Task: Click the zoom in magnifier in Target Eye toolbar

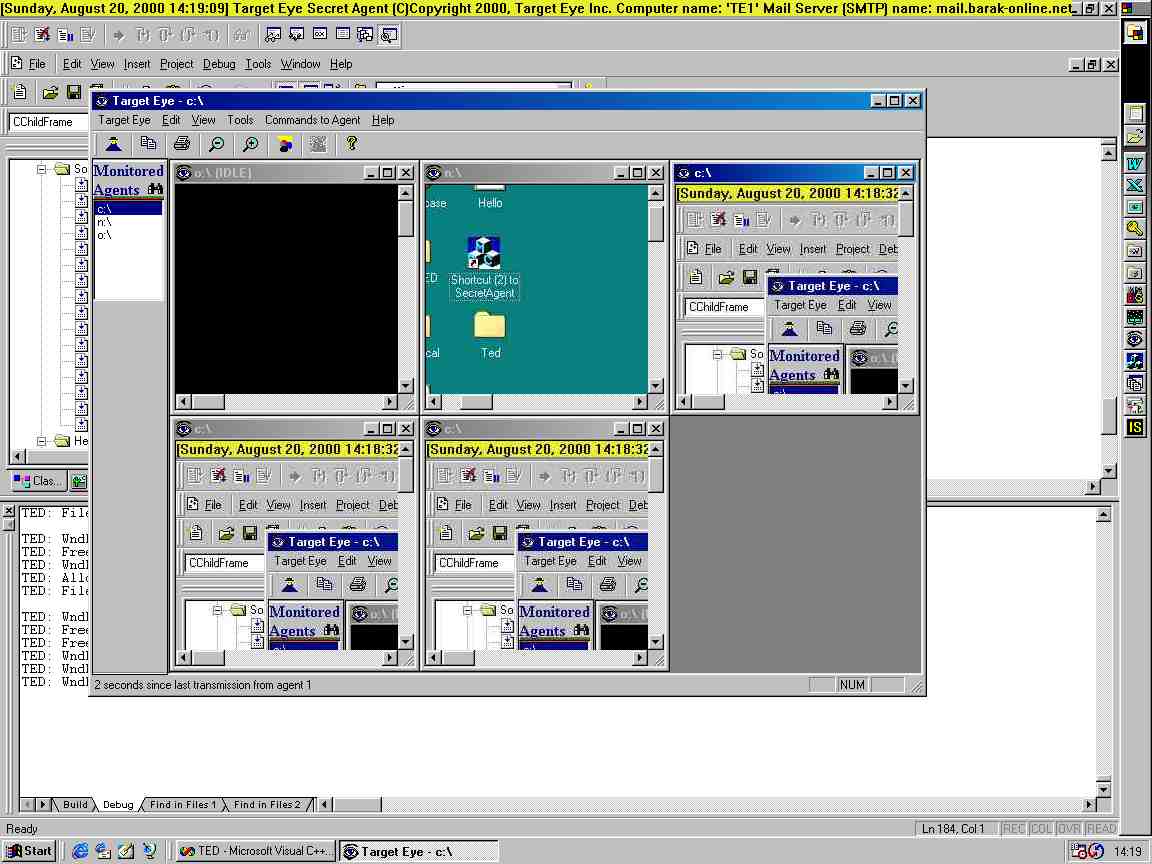Action: click(x=251, y=144)
